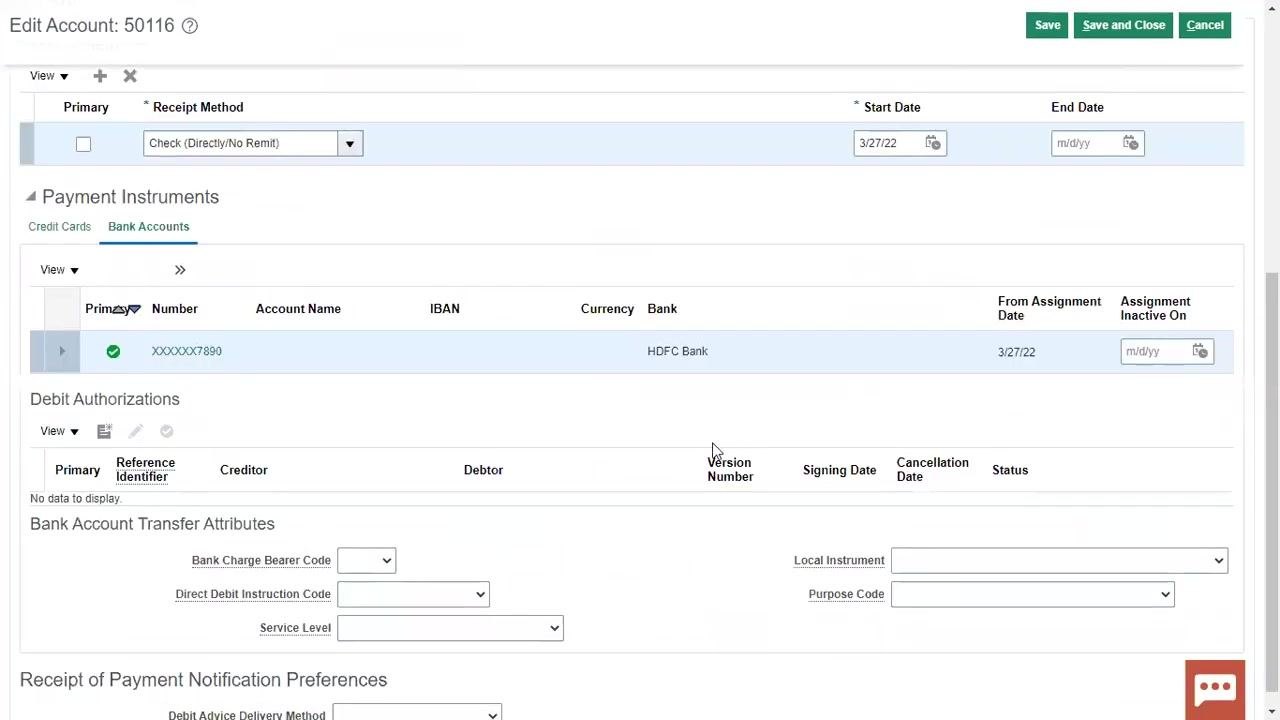Open Purpose Code dropdown

(x=1032, y=594)
